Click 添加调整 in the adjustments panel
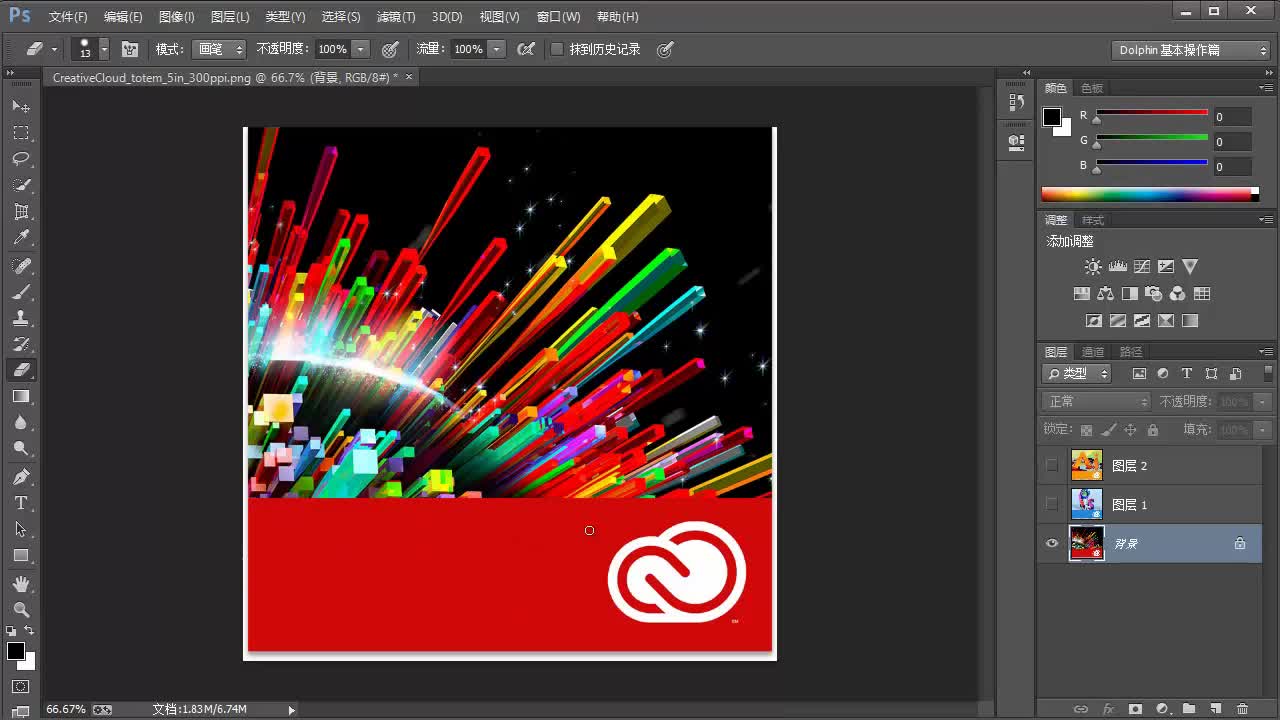The width and height of the screenshot is (1280, 720). 1068,240
